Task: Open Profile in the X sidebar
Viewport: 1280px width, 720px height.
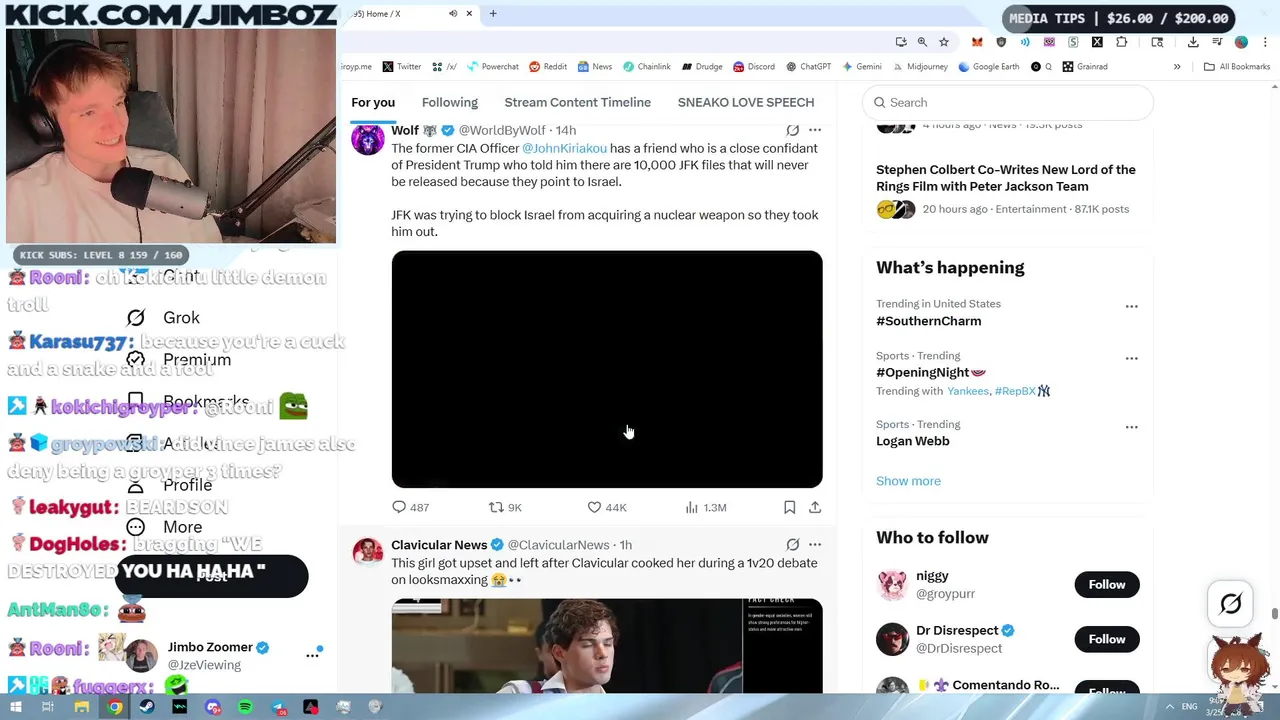Action: 170,485
